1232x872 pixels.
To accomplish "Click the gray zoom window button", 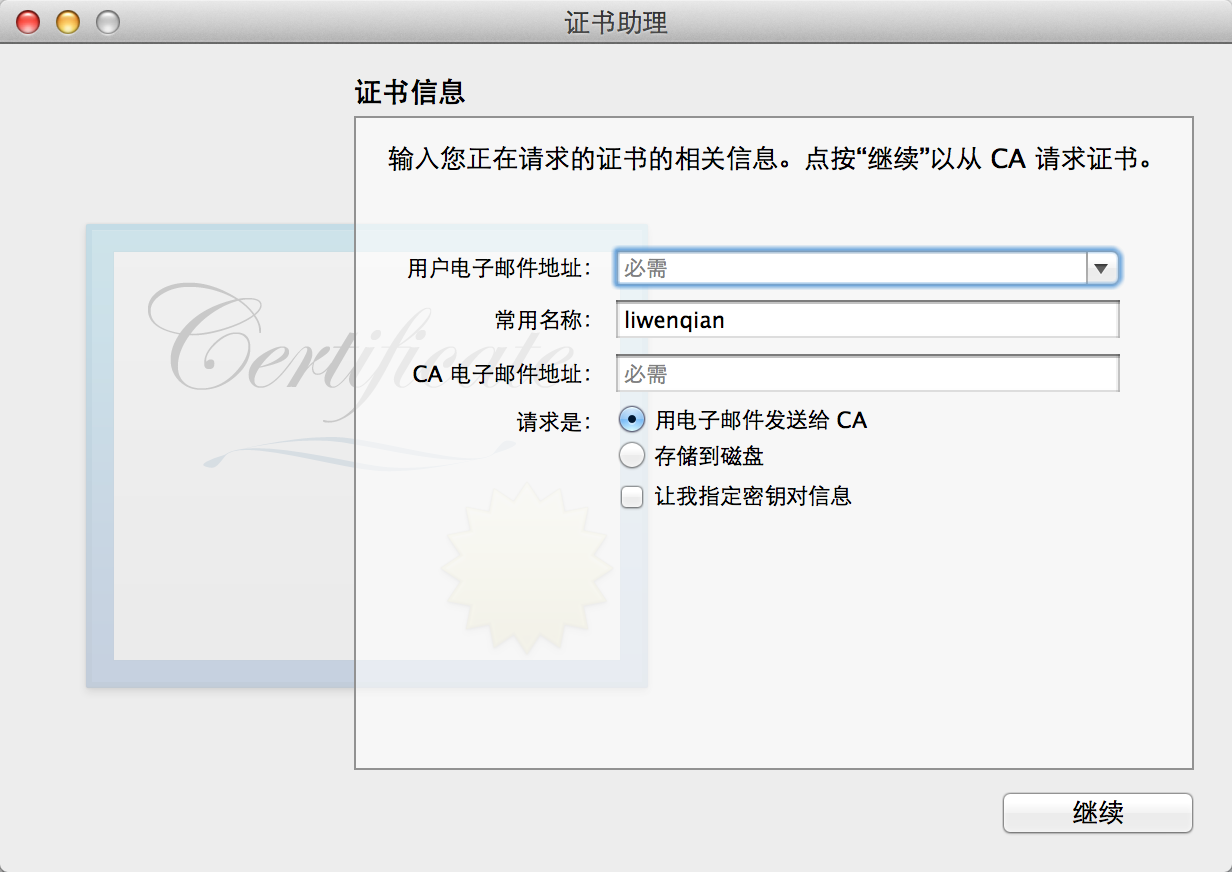I will pos(107,21).
